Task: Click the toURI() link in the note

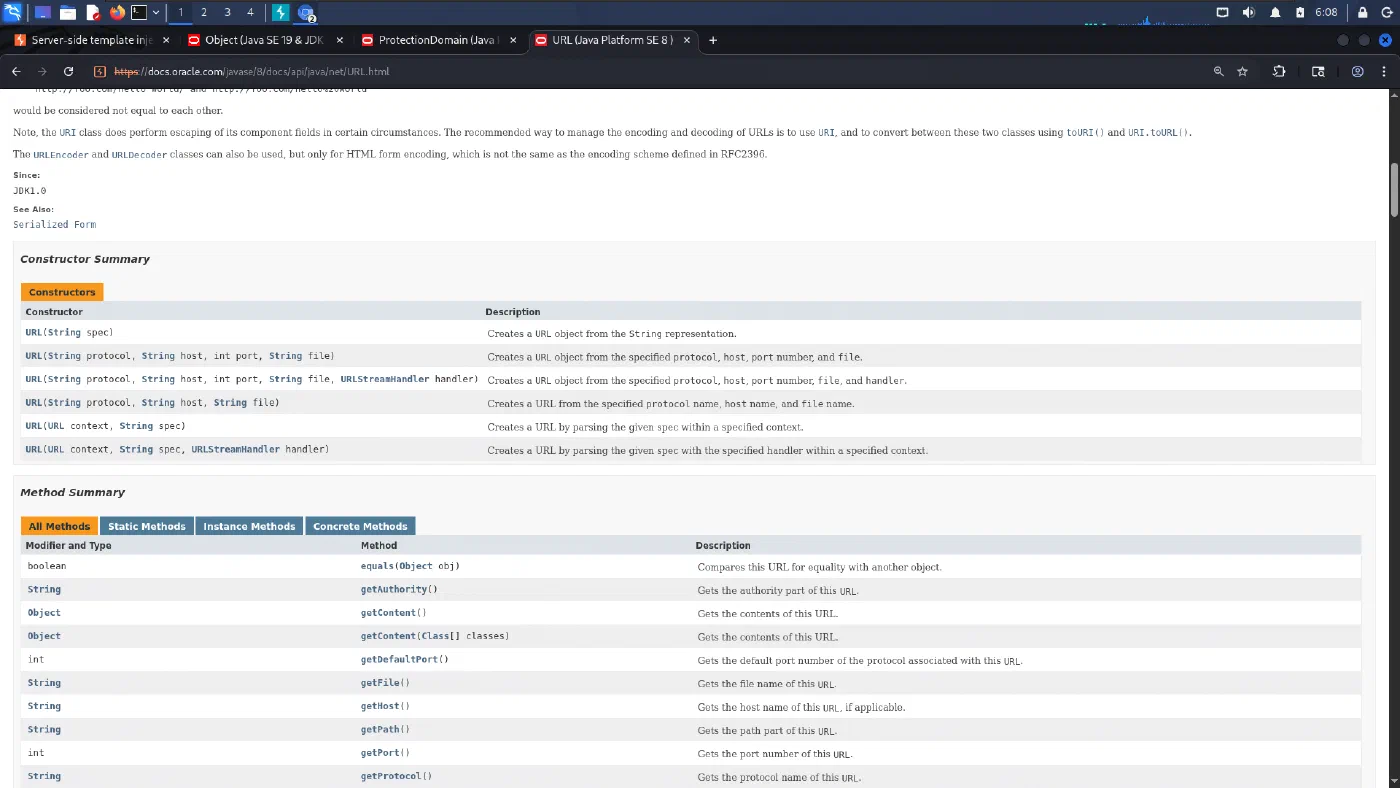Action: tap(1085, 132)
